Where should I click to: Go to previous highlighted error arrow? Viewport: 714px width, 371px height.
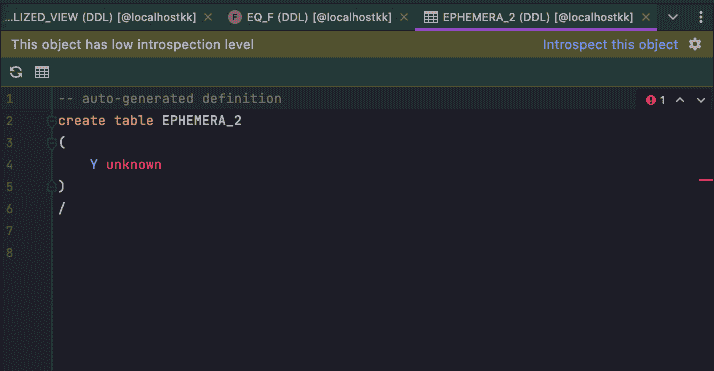tap(680, 100)
